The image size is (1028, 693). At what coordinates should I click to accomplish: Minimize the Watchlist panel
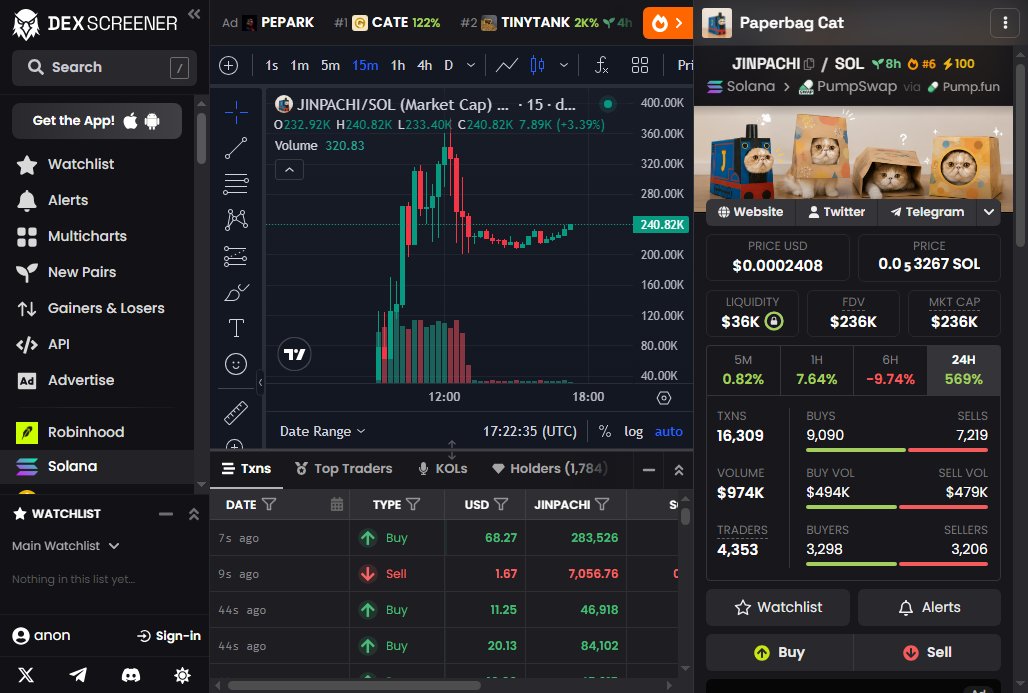[166, 514]
